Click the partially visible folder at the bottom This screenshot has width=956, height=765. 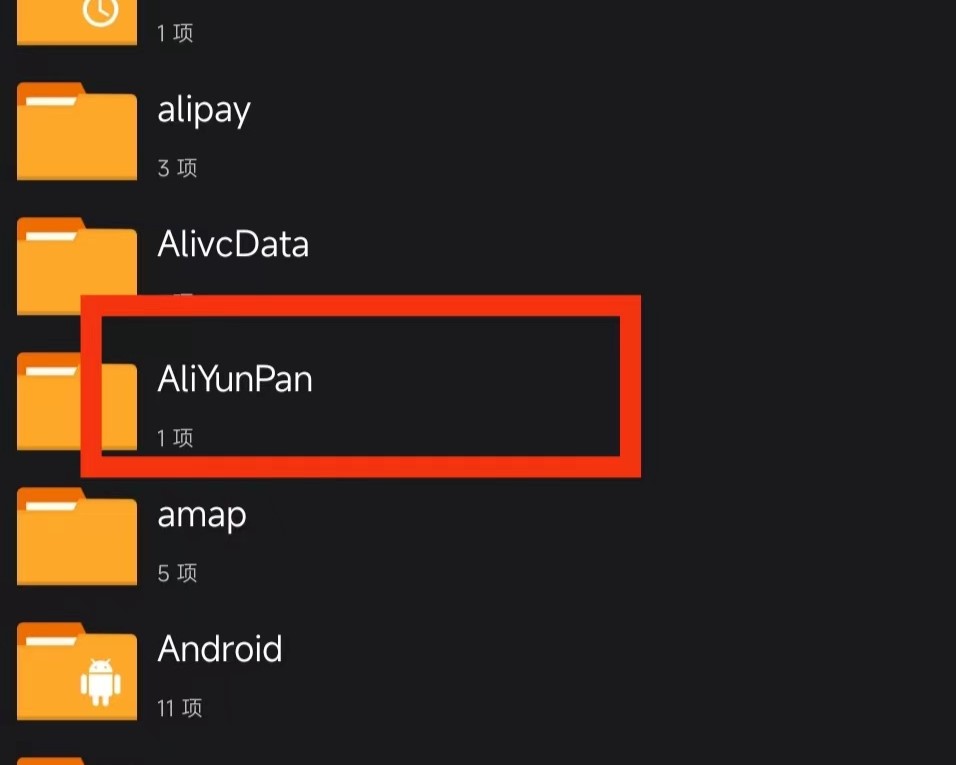[x=77, y=759]
